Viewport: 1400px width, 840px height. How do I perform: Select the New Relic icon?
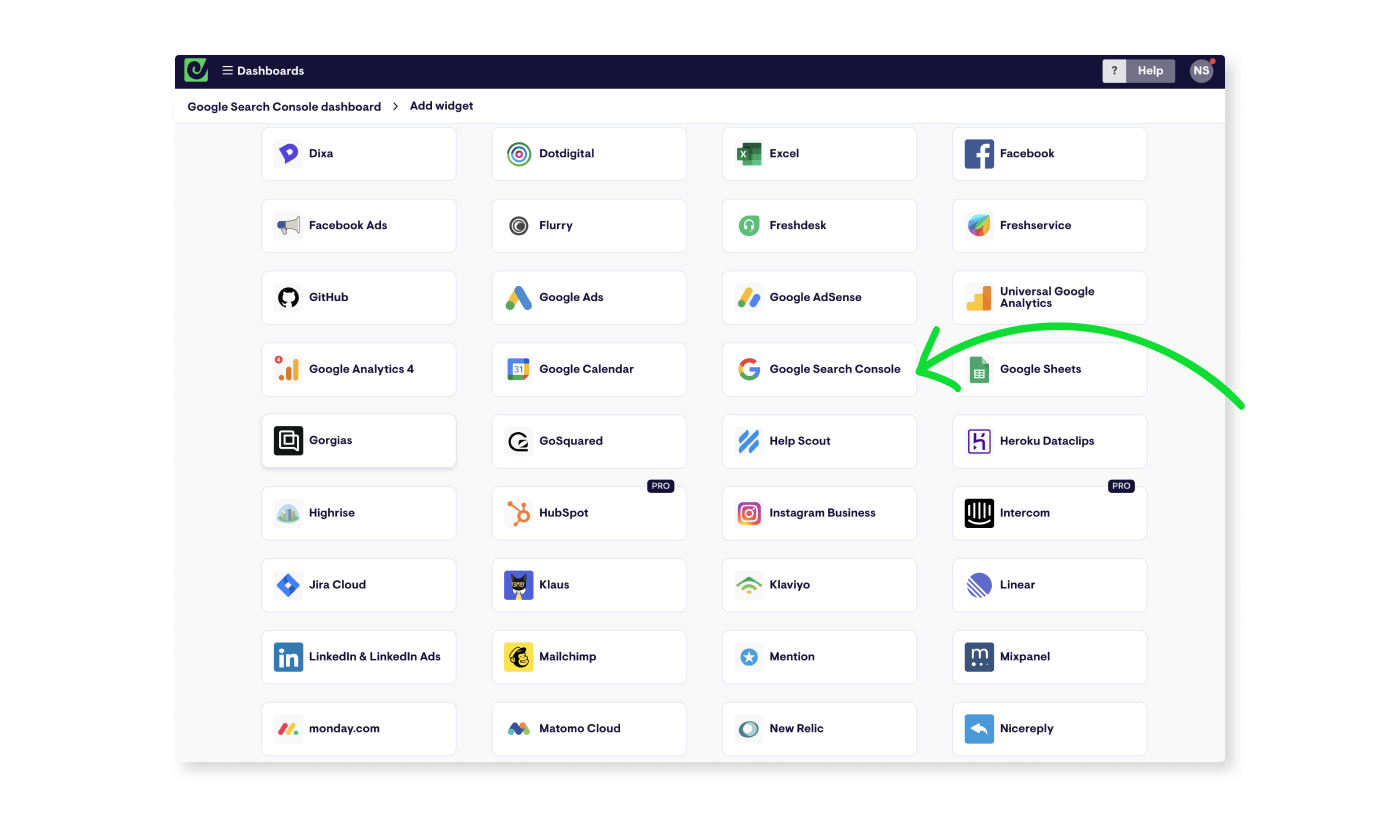(749, 729)
